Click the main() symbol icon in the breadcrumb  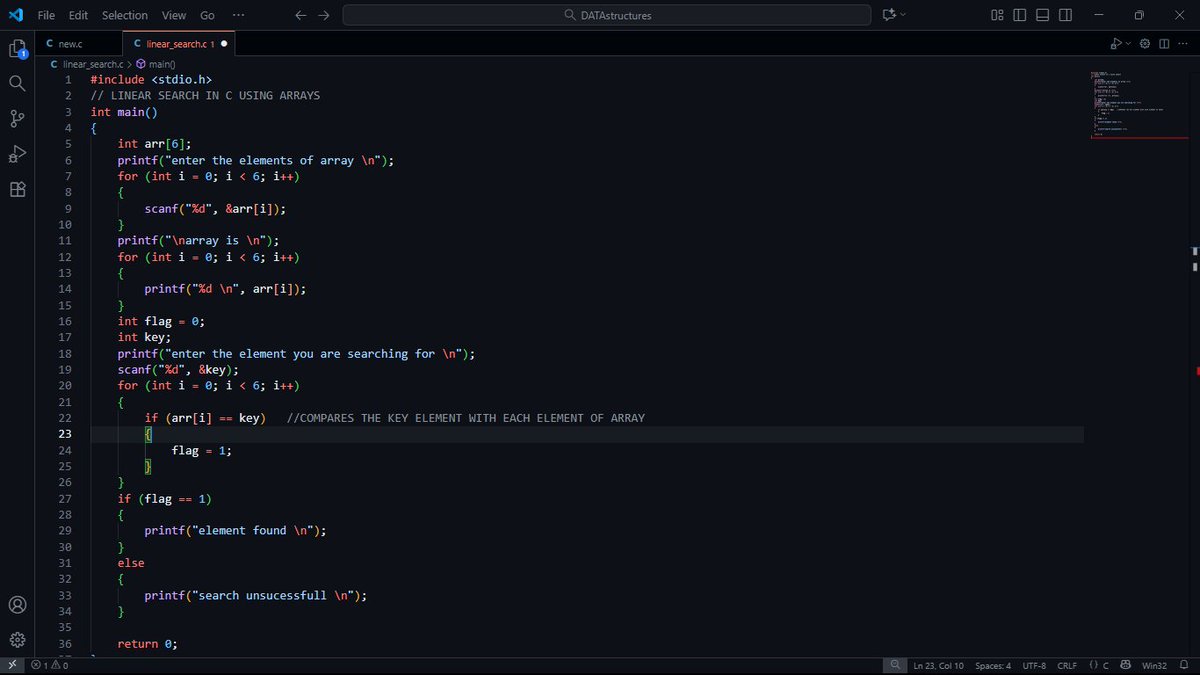[x=141, y=64]
